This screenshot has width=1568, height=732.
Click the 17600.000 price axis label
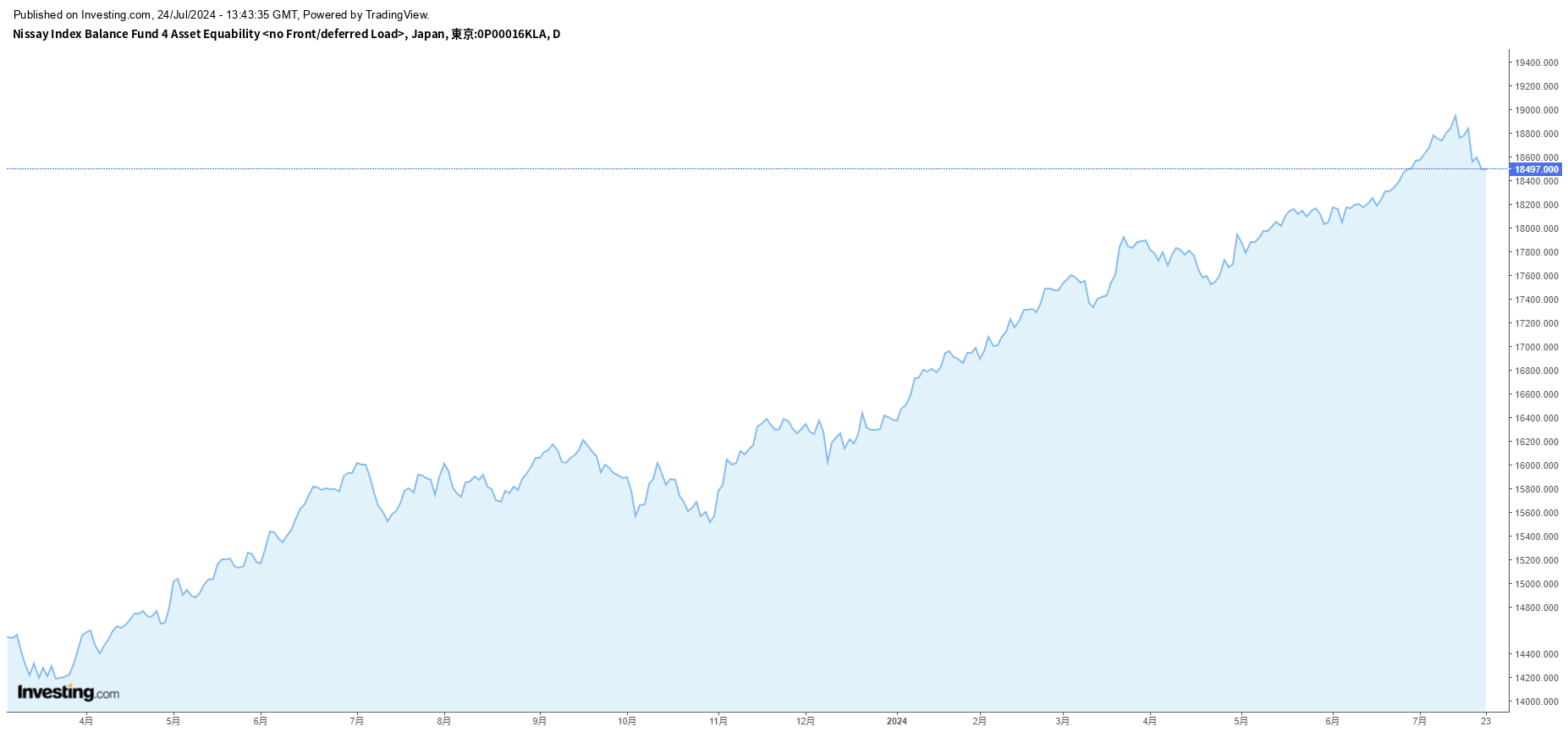click(x=1537, y=276)
